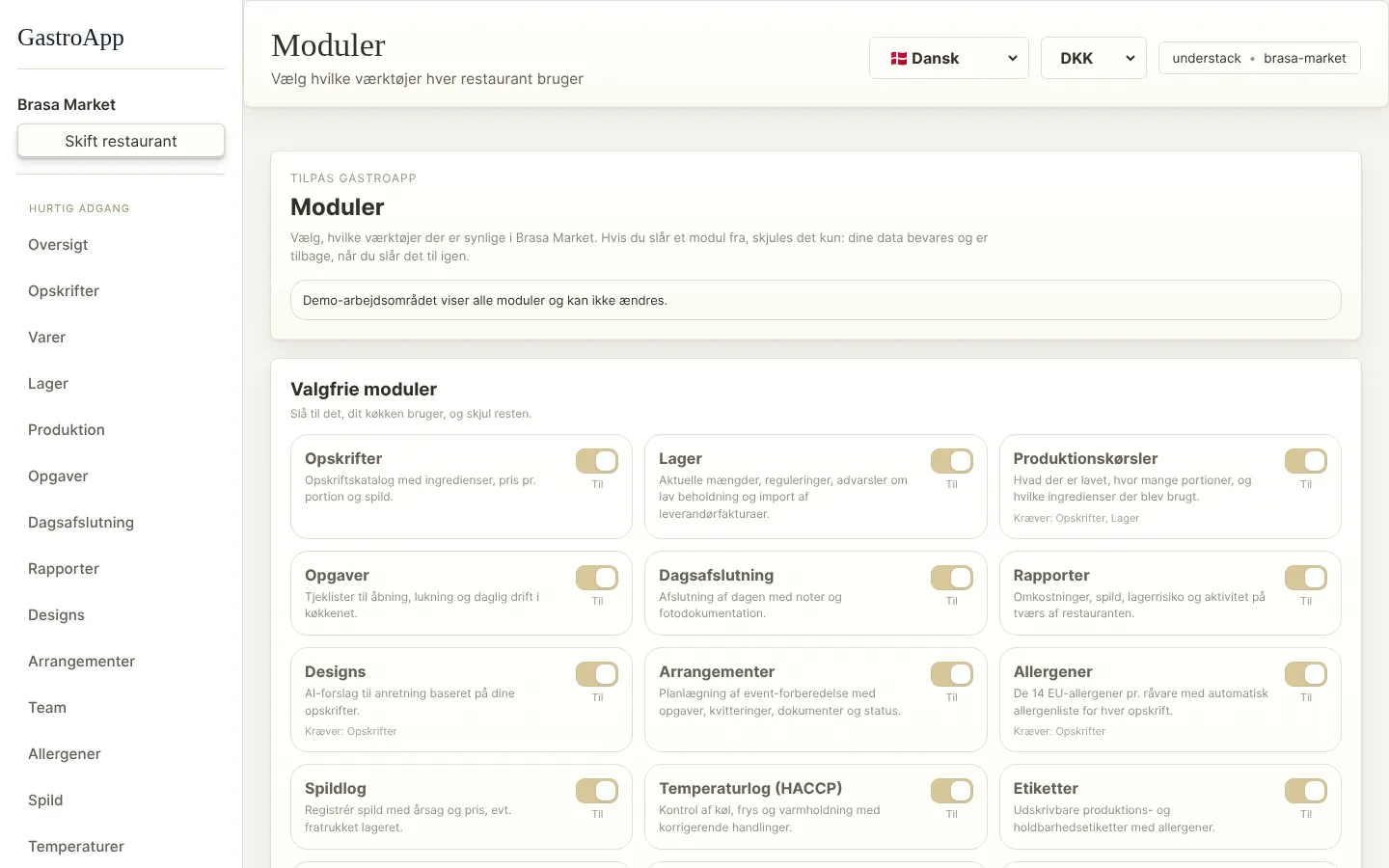Disable the Produktionskørsler module switch
The height and width of the screenshot is (868, 1389).
1306,461
